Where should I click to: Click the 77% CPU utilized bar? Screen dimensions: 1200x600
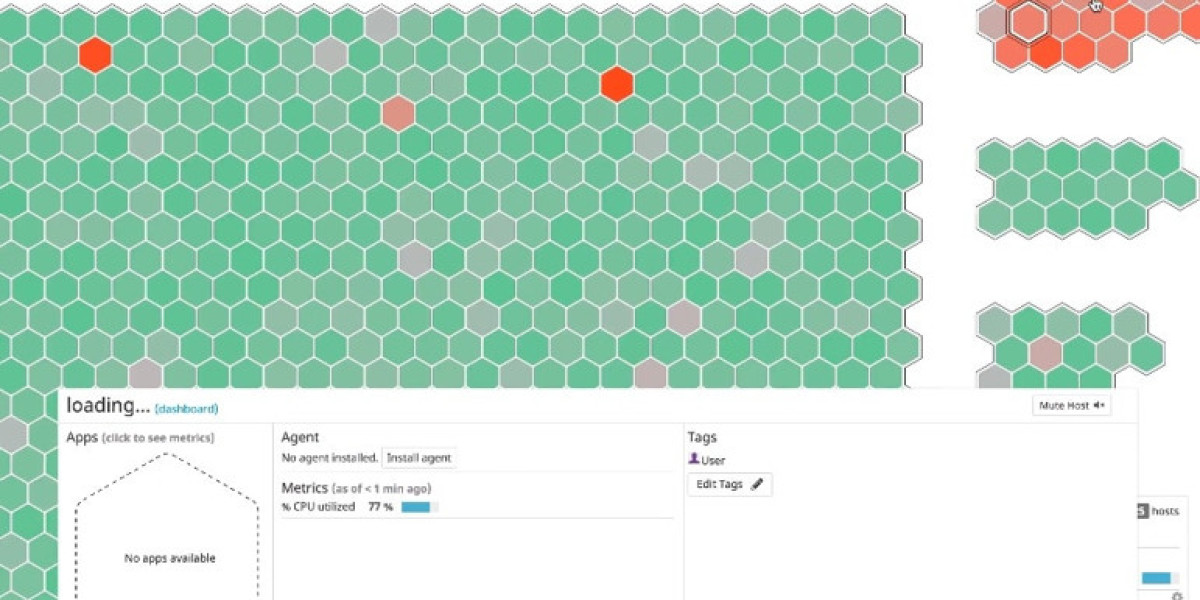click(419, 507)
